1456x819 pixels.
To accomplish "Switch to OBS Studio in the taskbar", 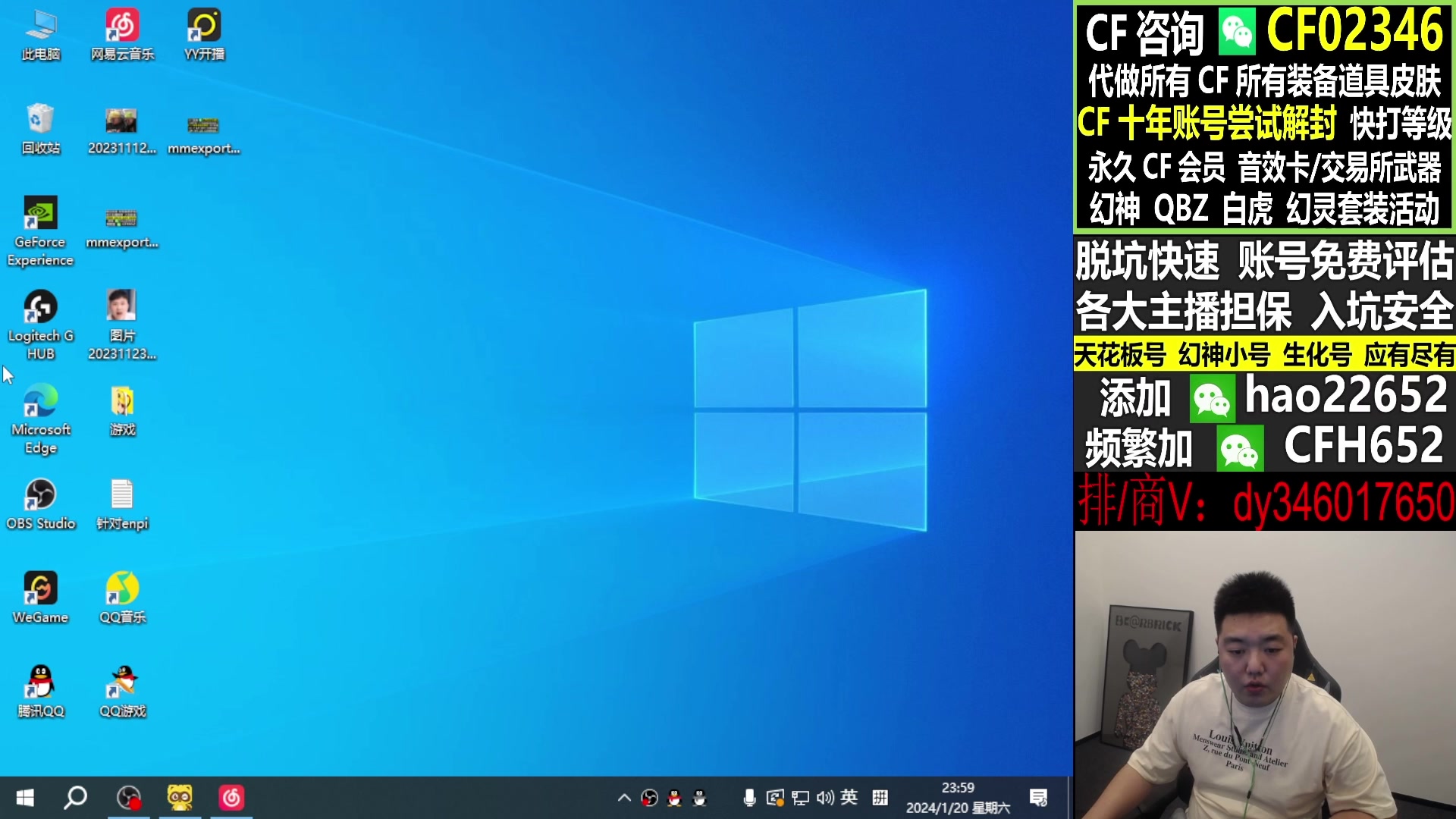I will [129, 798].
